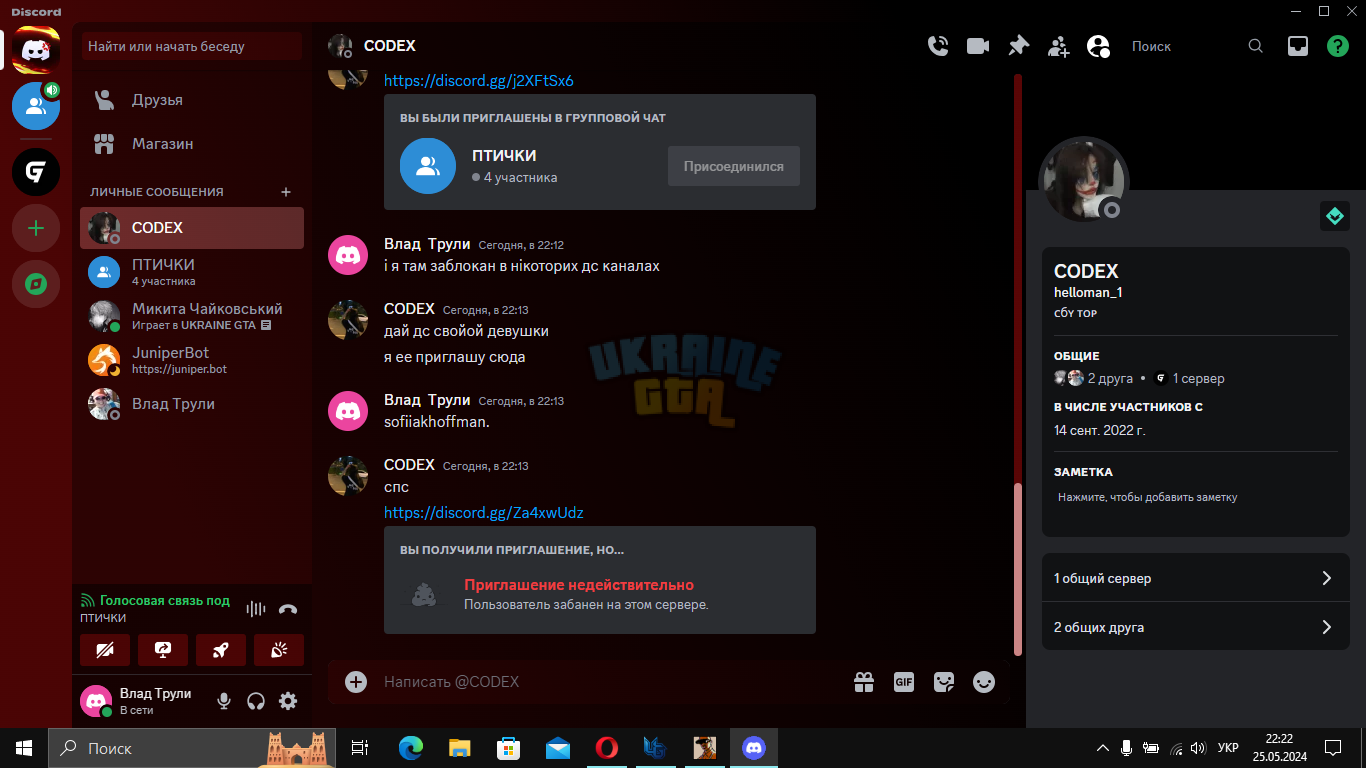Show hidden system tray icons
This screenshot has width=1366, height=768.
1103,748
